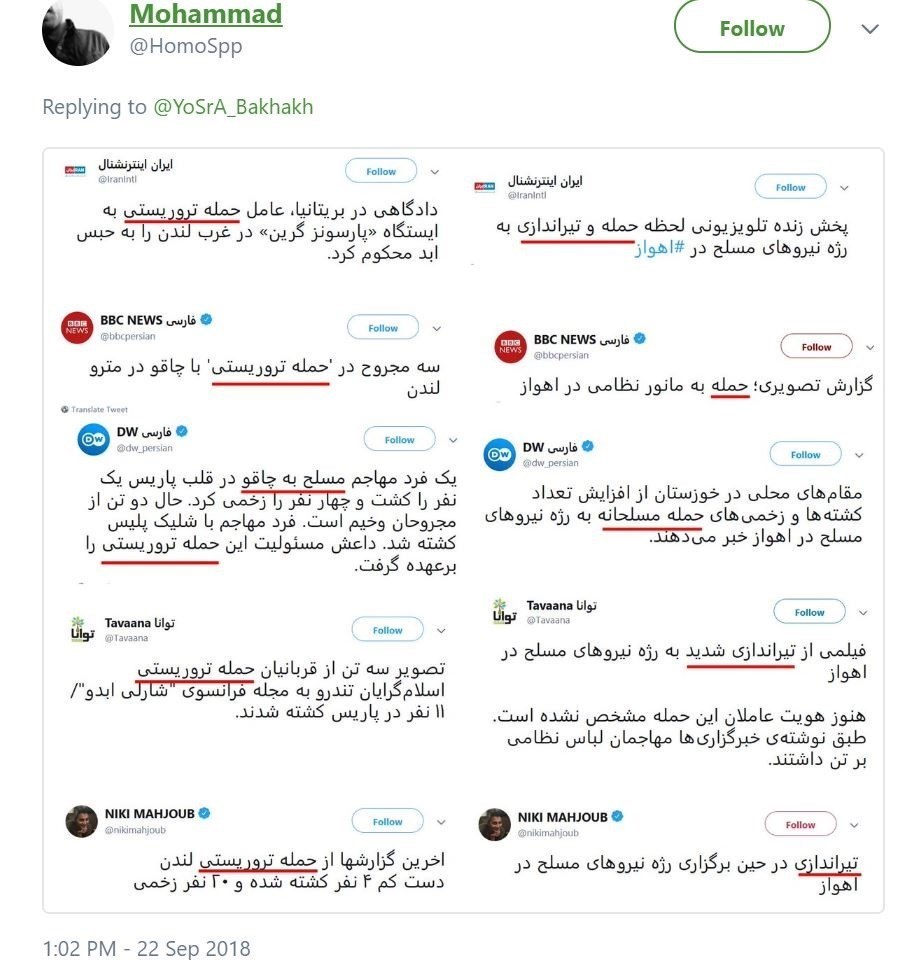This screenshot has width=912, height=960.
Task: Click the DW Persian logo, left tweet
Action: (94, 439)
